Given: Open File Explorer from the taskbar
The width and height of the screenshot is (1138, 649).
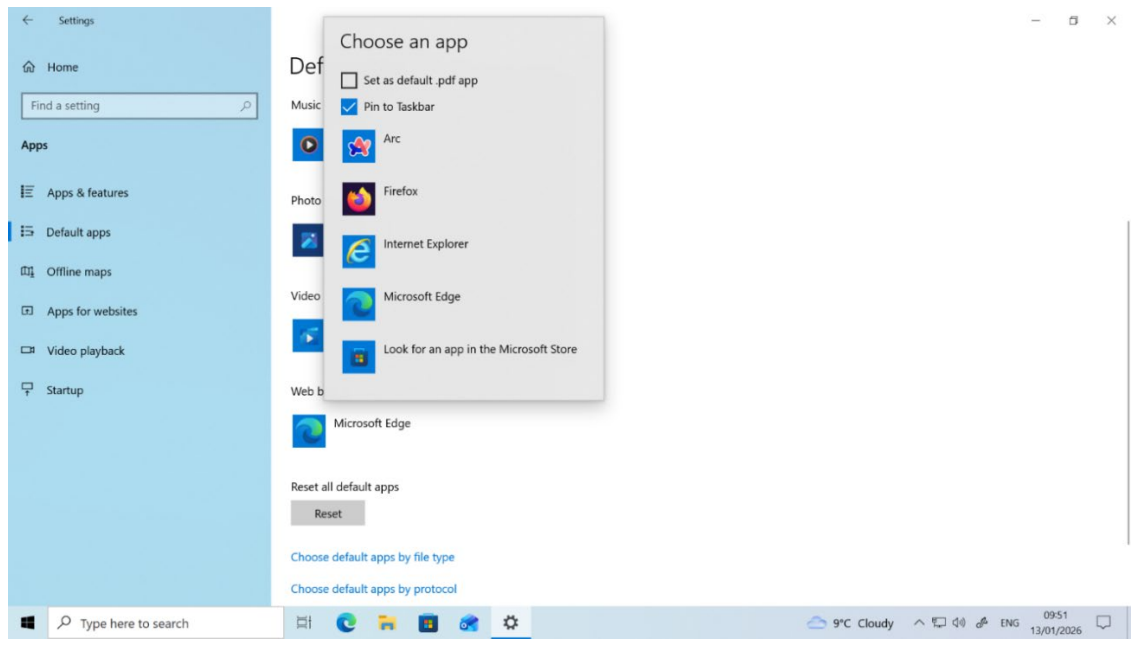Looking at the screenshot, I should click(x=387, y=623).
